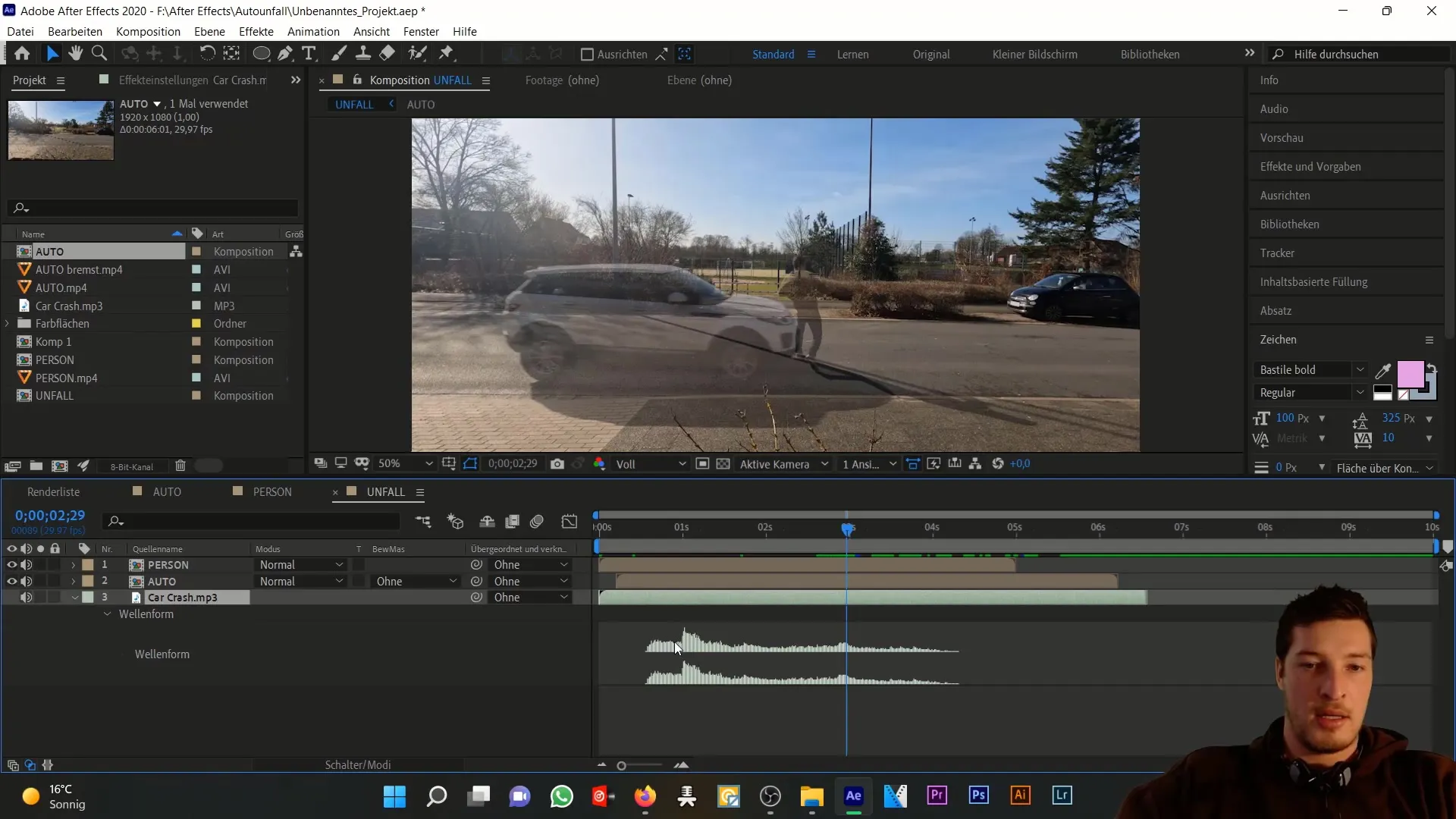Expand Wellenform properties for Car Crash
The image size is (1456, 819).
point(107,613)
